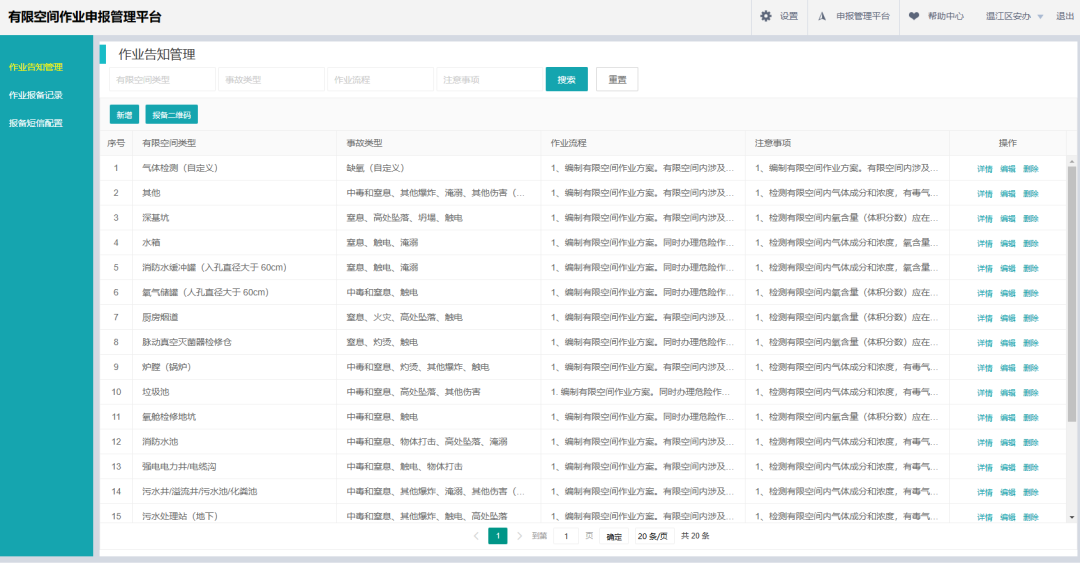Open 作业报备记录 in sidebar
Image resolution: width=1080 pixels, height=564 pixels.
(x=36, y=95)
